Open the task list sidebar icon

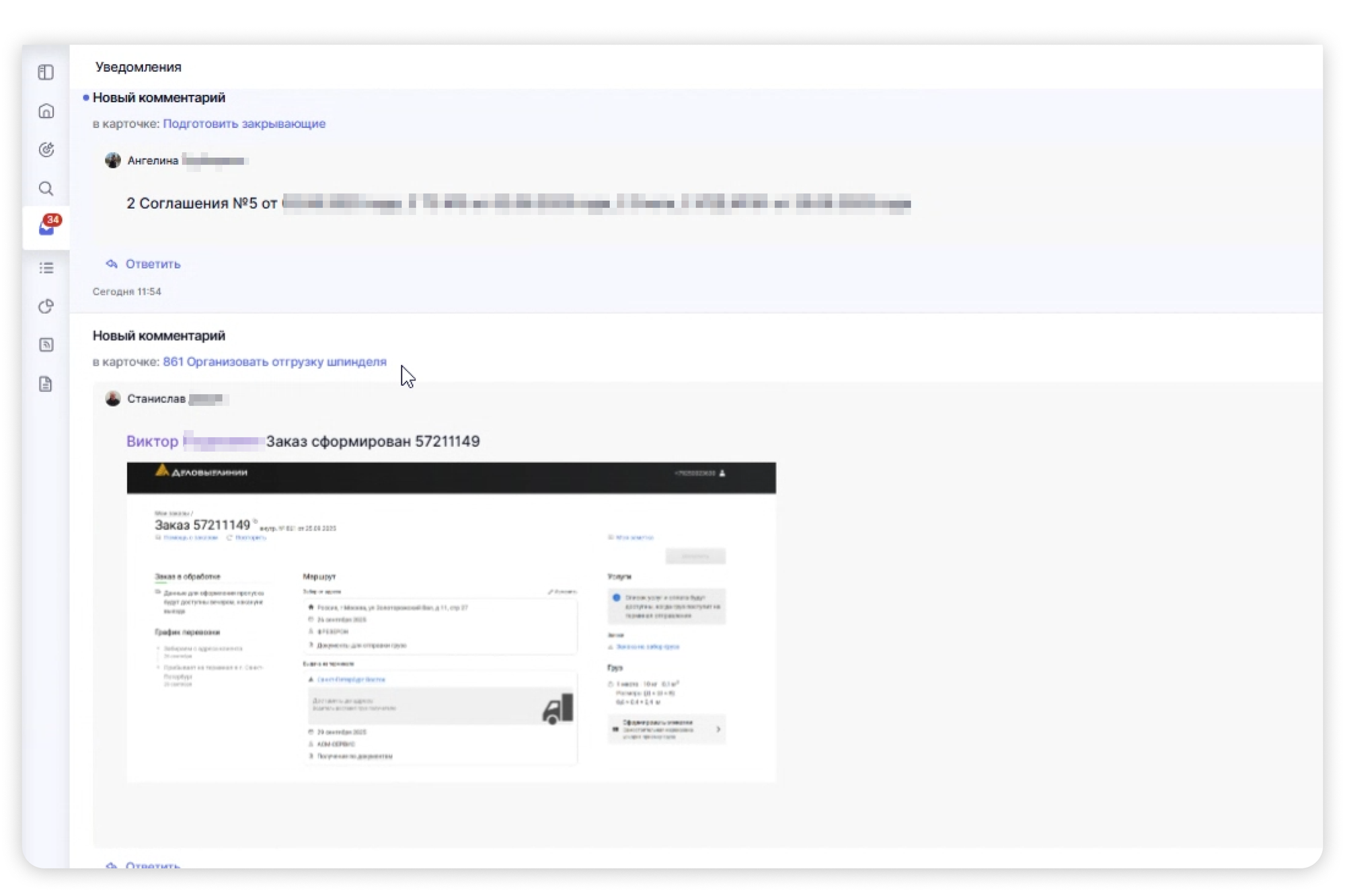coord(46,268)
